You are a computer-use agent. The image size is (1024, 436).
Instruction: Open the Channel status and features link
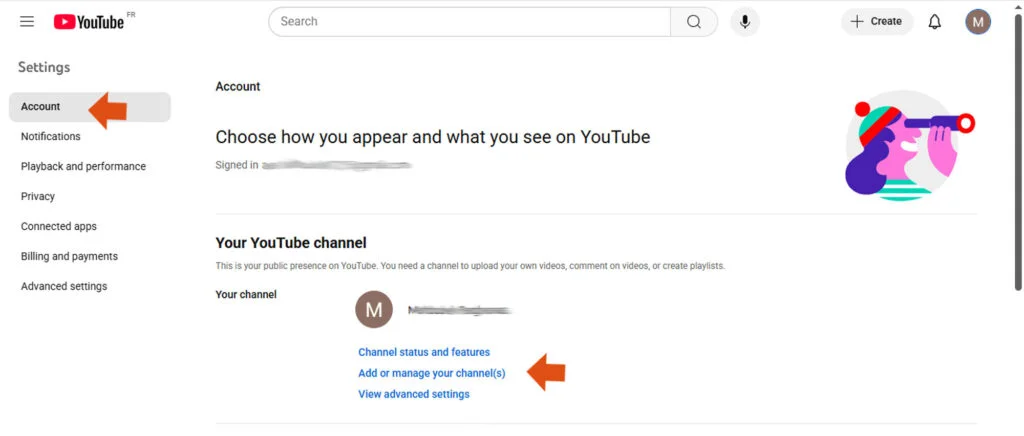pos(424,353)
